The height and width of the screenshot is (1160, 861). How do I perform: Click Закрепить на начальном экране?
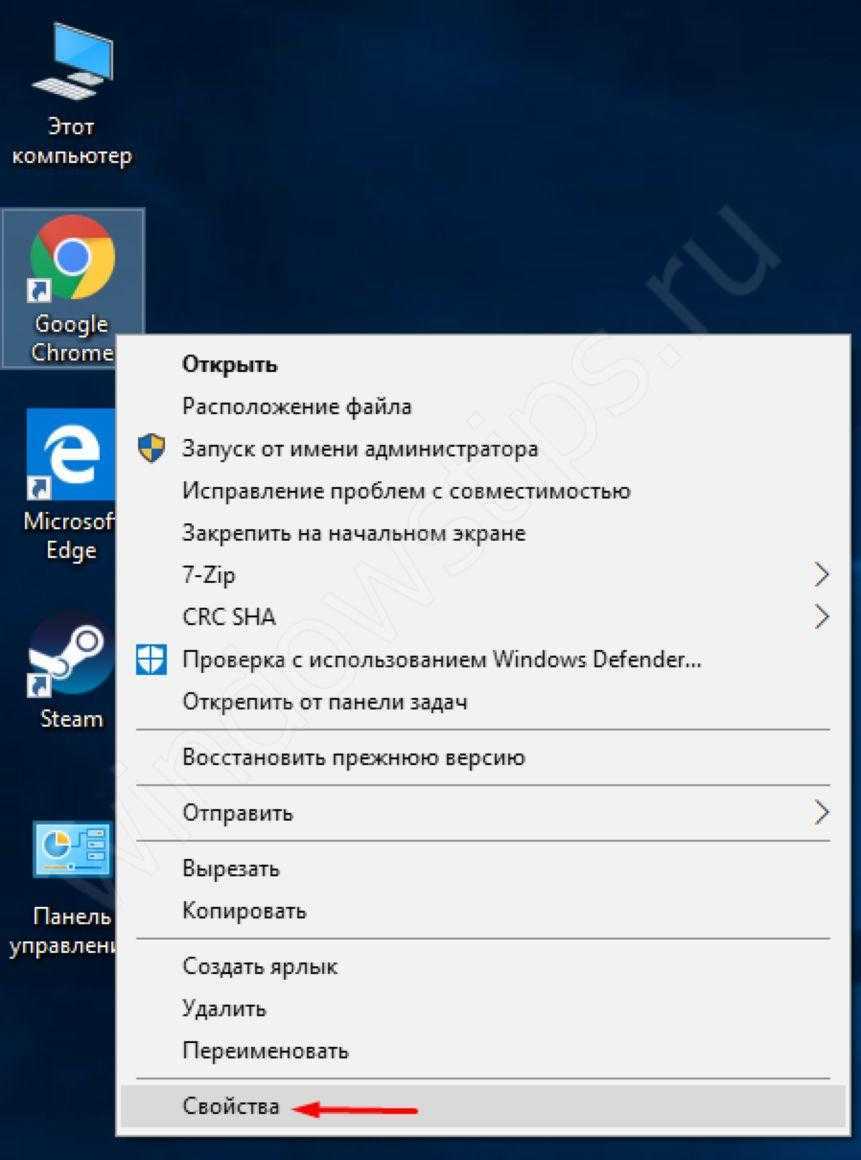tap(353, 533)
